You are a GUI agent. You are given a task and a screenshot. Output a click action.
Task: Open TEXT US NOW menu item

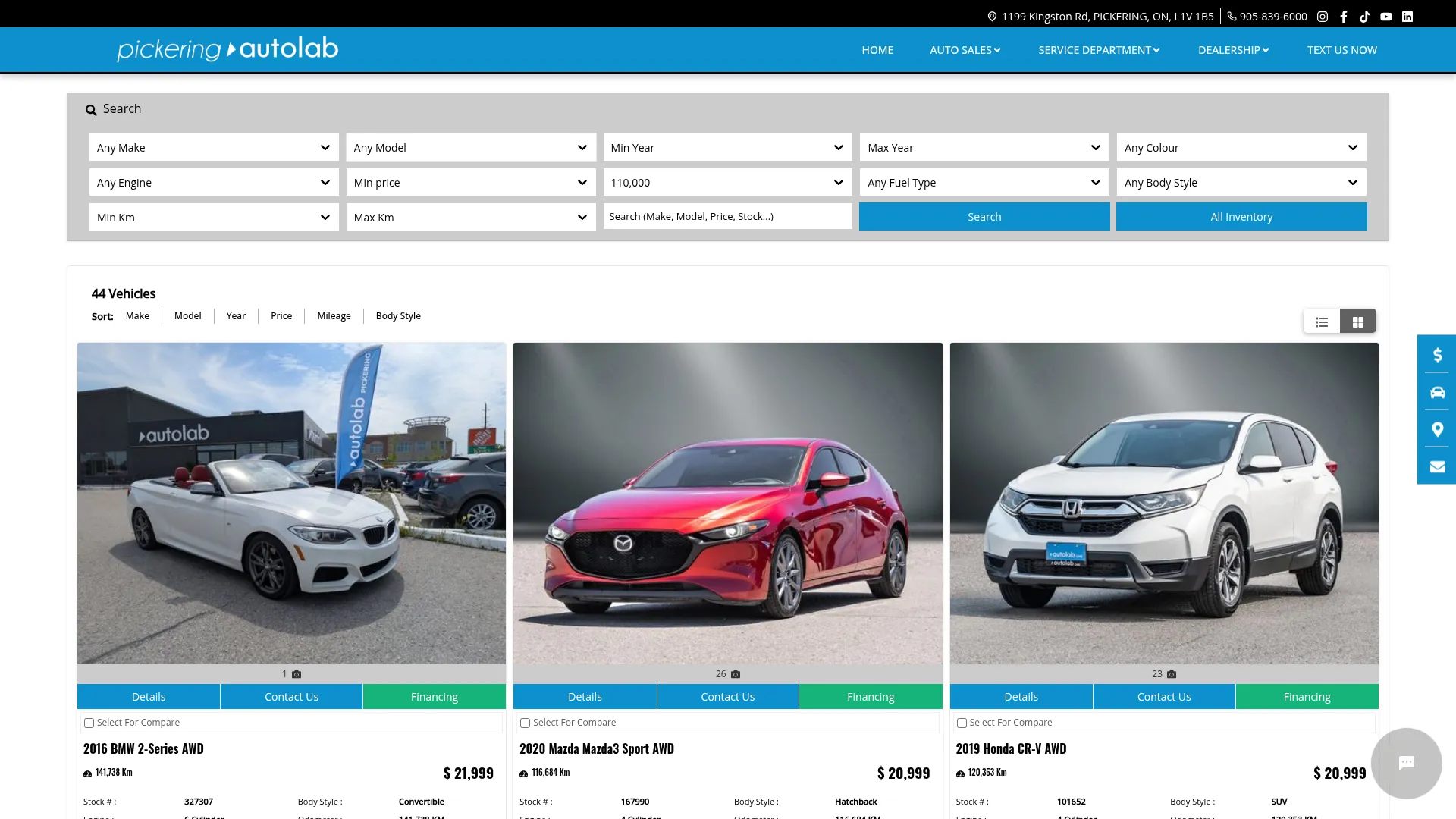tap(1341, 50)
